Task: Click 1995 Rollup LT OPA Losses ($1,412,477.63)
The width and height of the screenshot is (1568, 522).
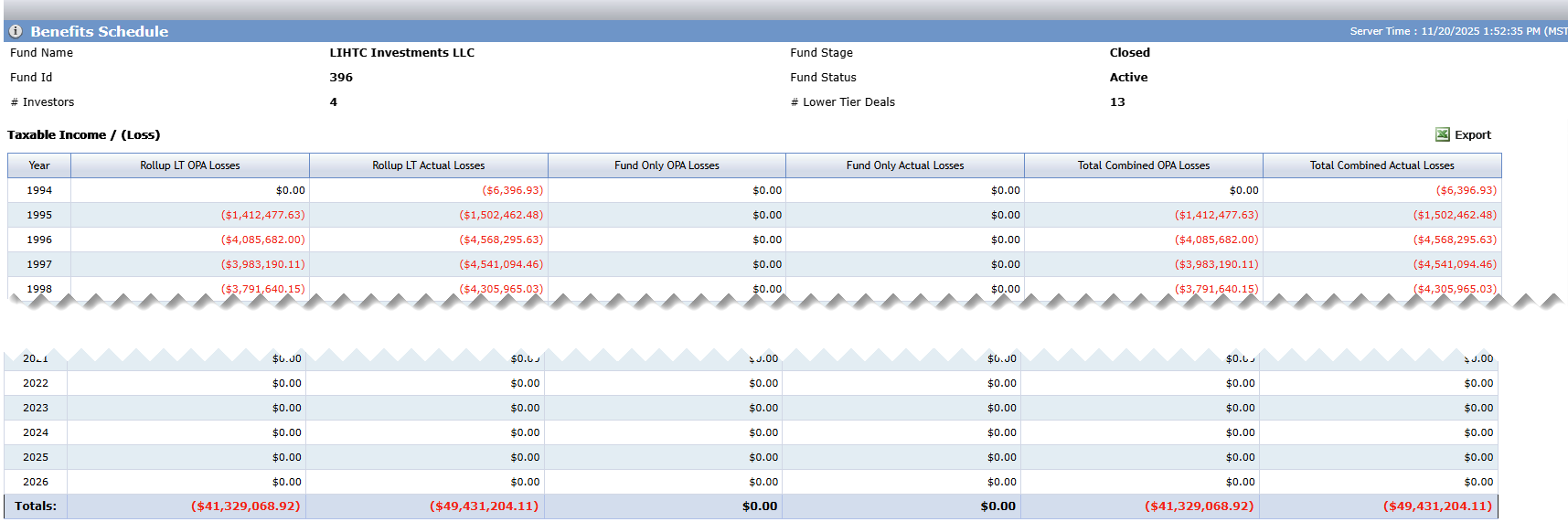Action: (x=262, y=215)
